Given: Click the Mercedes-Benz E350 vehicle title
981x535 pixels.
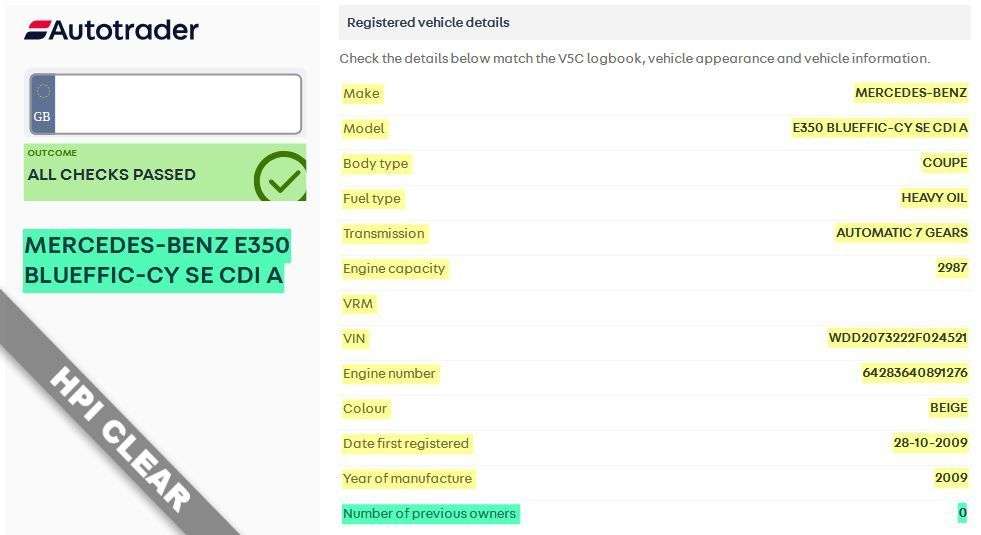Looking at the screenshot, I should pyautogui.click(x=156, y=260).
